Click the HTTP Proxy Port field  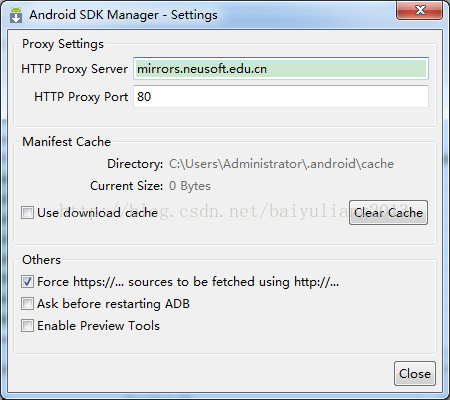pos(281,97)
